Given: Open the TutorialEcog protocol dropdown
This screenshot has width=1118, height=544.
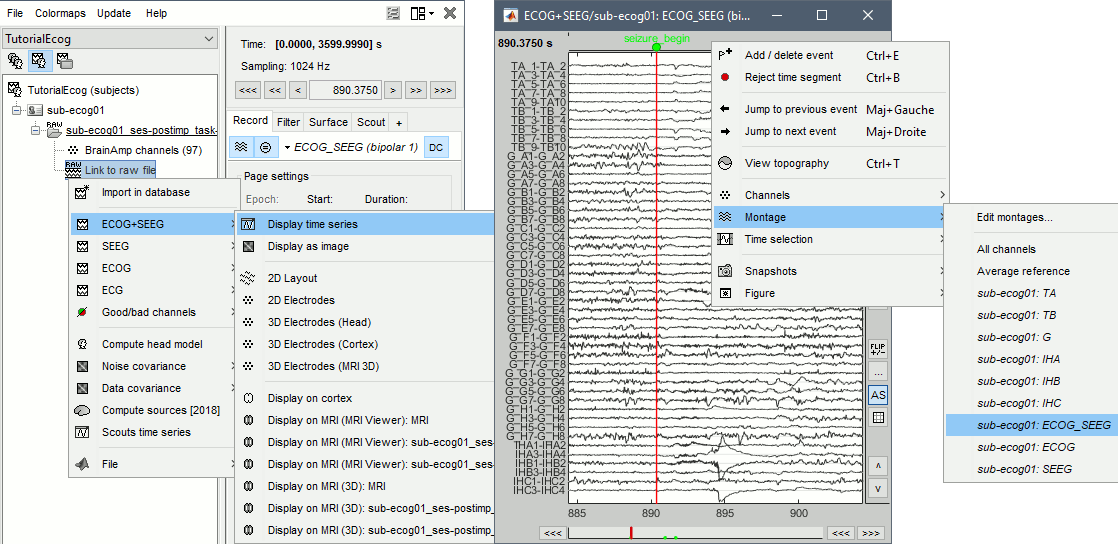Looking at the screenshot, I should point(209,39).
